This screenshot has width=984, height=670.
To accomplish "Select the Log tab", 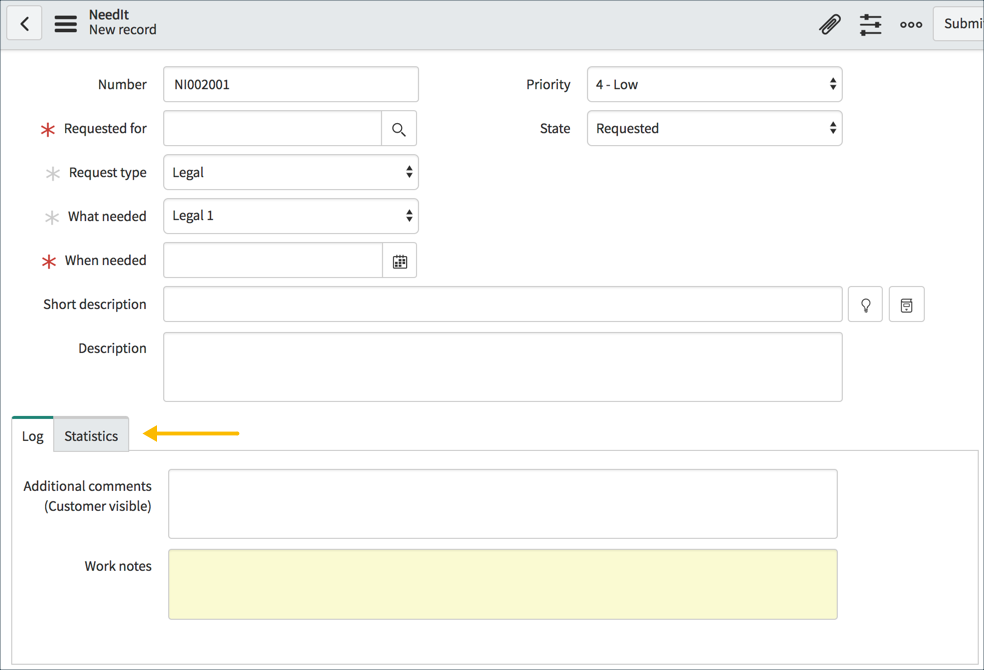I will coord(31,435).
